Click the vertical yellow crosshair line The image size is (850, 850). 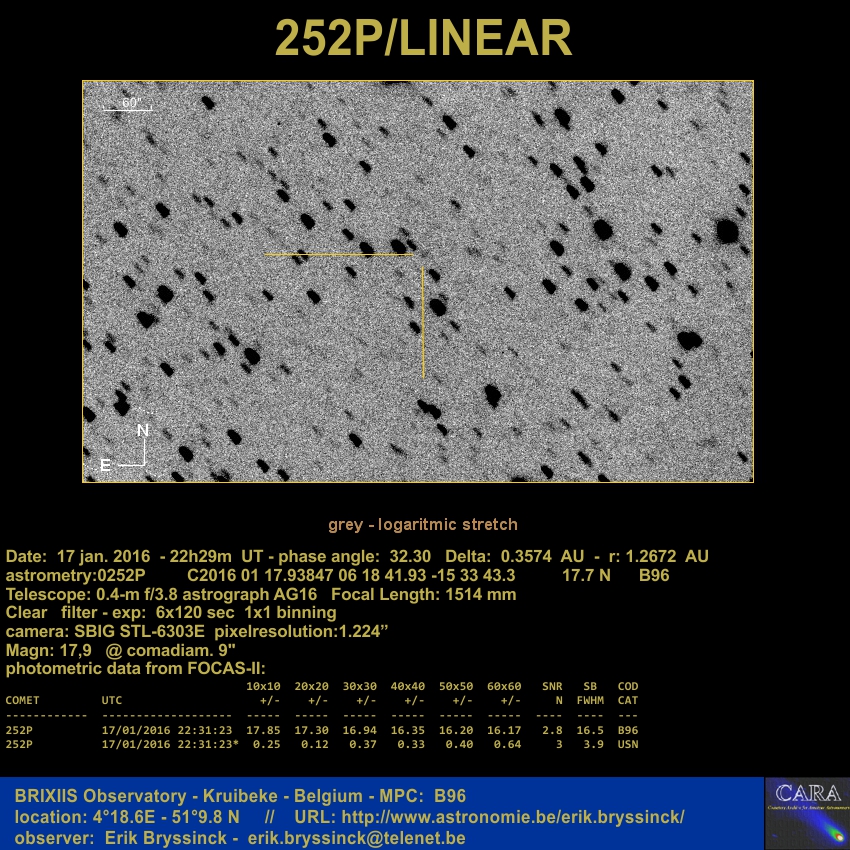coord(423,322)
